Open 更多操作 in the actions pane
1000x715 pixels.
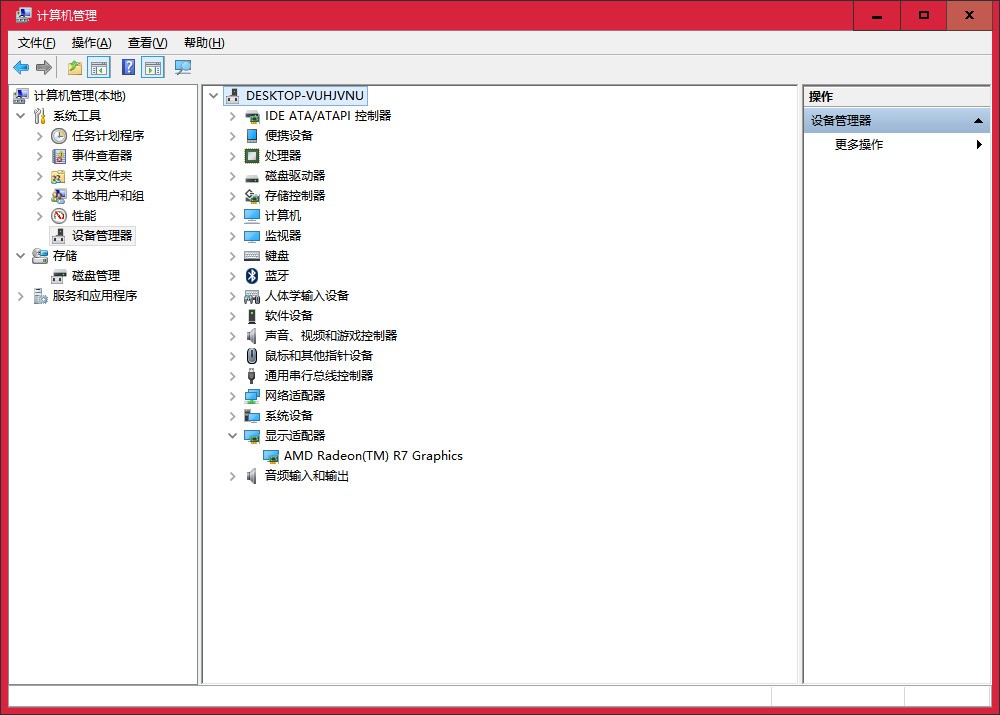tap(858, 145)
